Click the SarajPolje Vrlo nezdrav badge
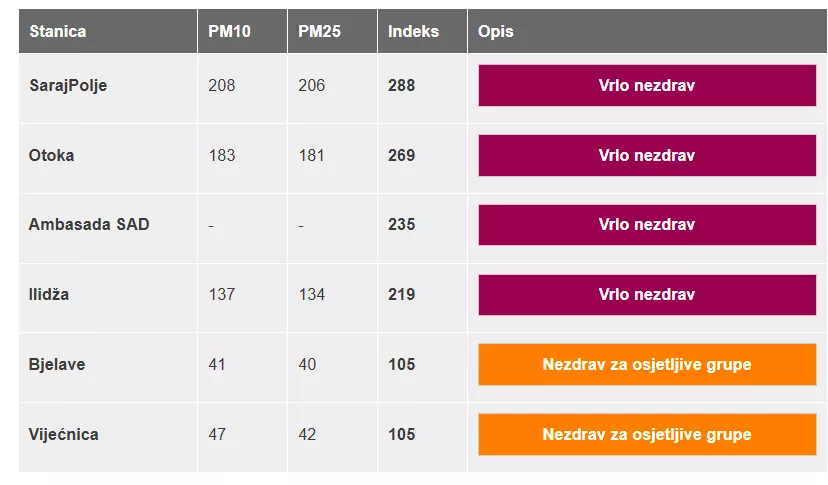The width and height of the screenshot is (828, 485). (x=647, y=86)
